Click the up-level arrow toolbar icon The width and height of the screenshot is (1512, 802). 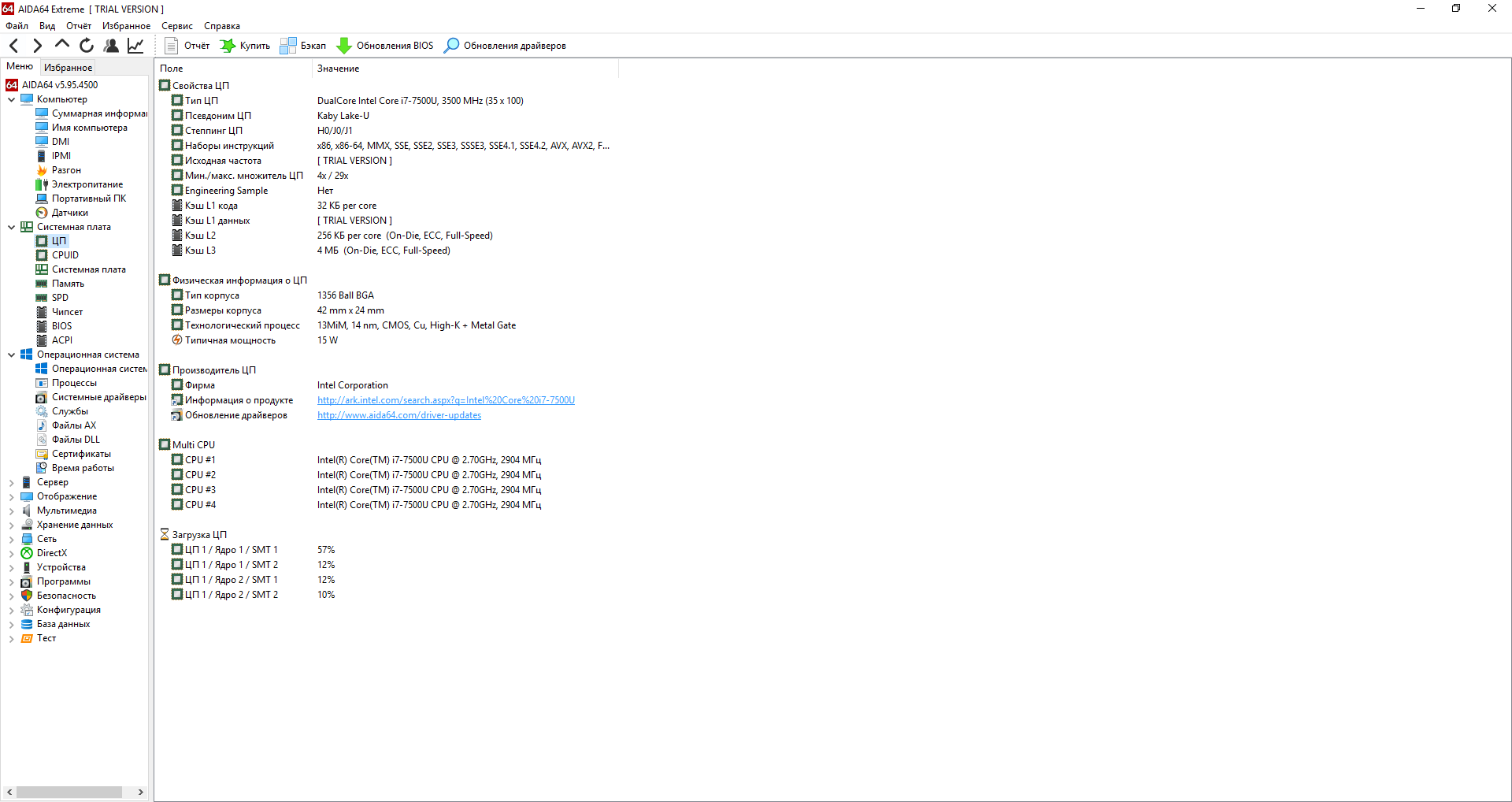click(x=61, y=45)
